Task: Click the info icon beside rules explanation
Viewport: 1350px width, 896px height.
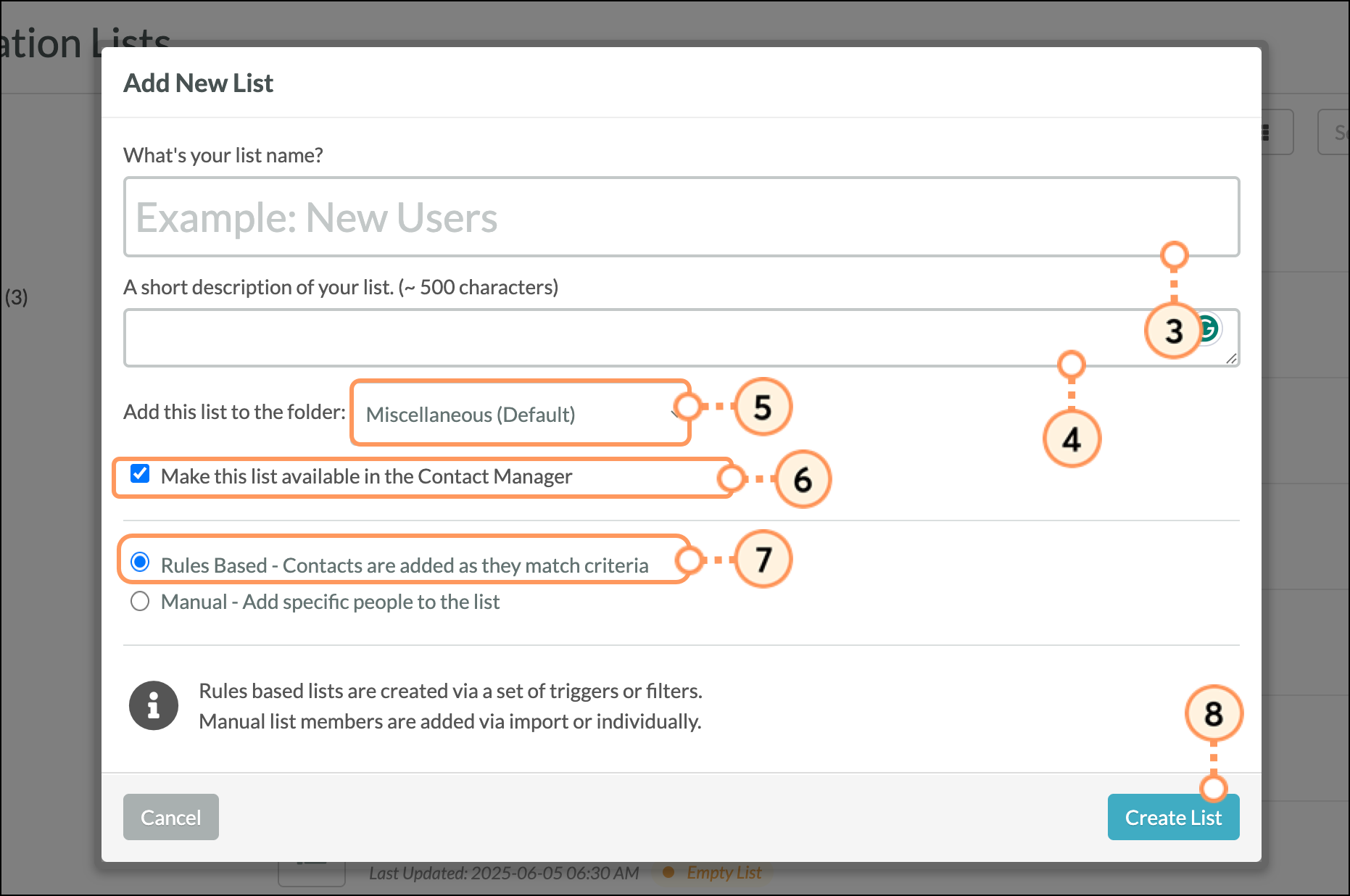Action: pyautogui.click(x=154, y=705)
